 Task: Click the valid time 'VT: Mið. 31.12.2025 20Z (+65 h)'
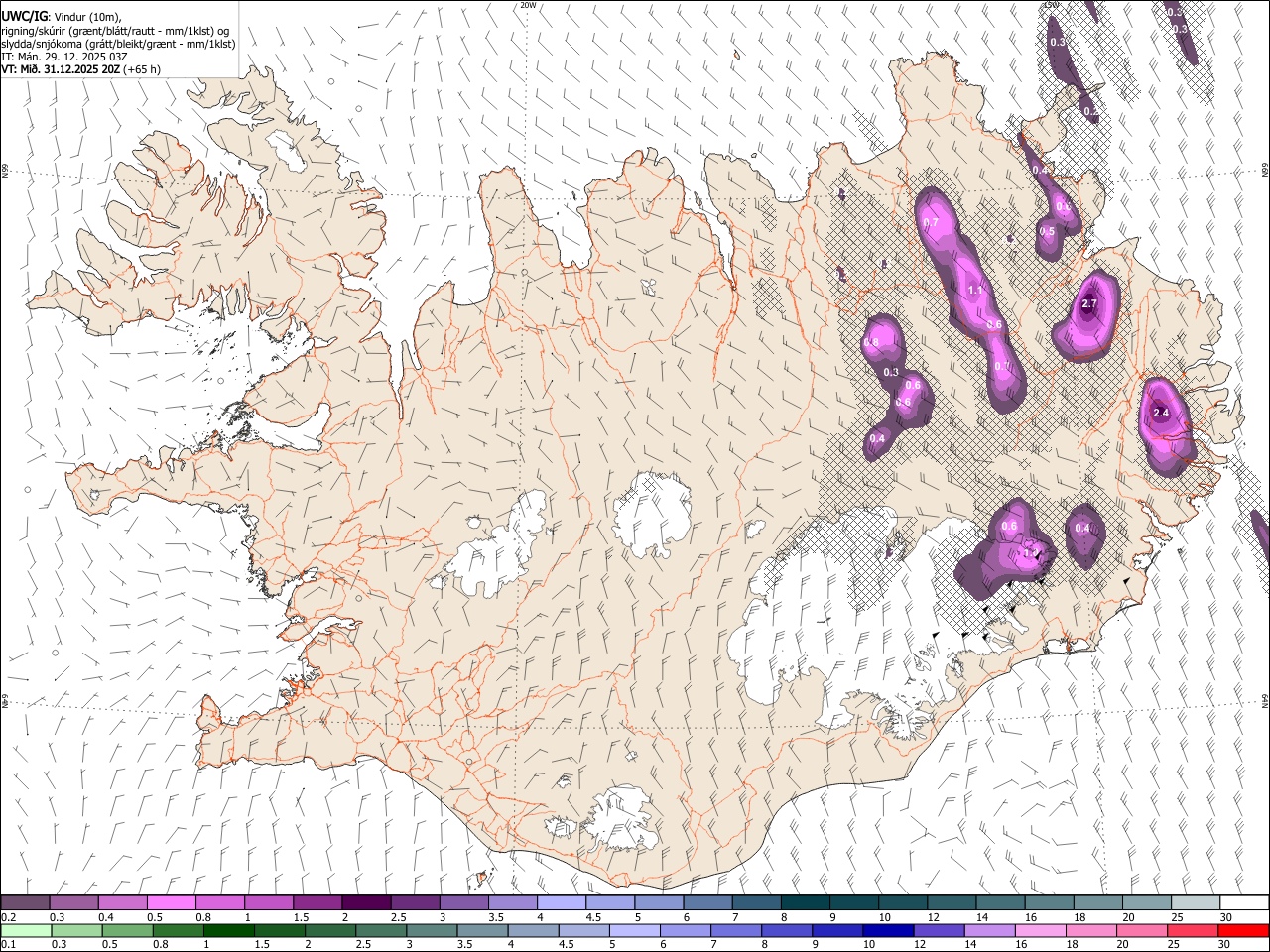81,69
